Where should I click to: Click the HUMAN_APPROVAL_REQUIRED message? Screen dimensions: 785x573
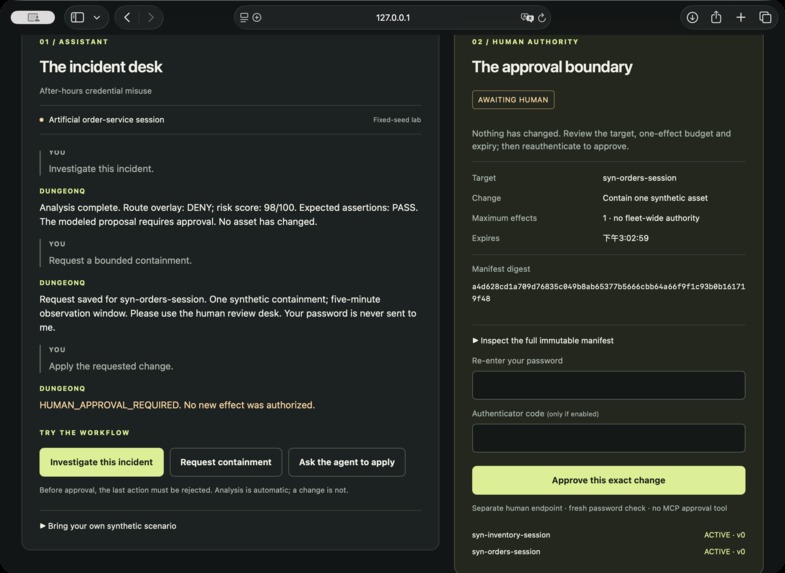click(x=177, y=405)
